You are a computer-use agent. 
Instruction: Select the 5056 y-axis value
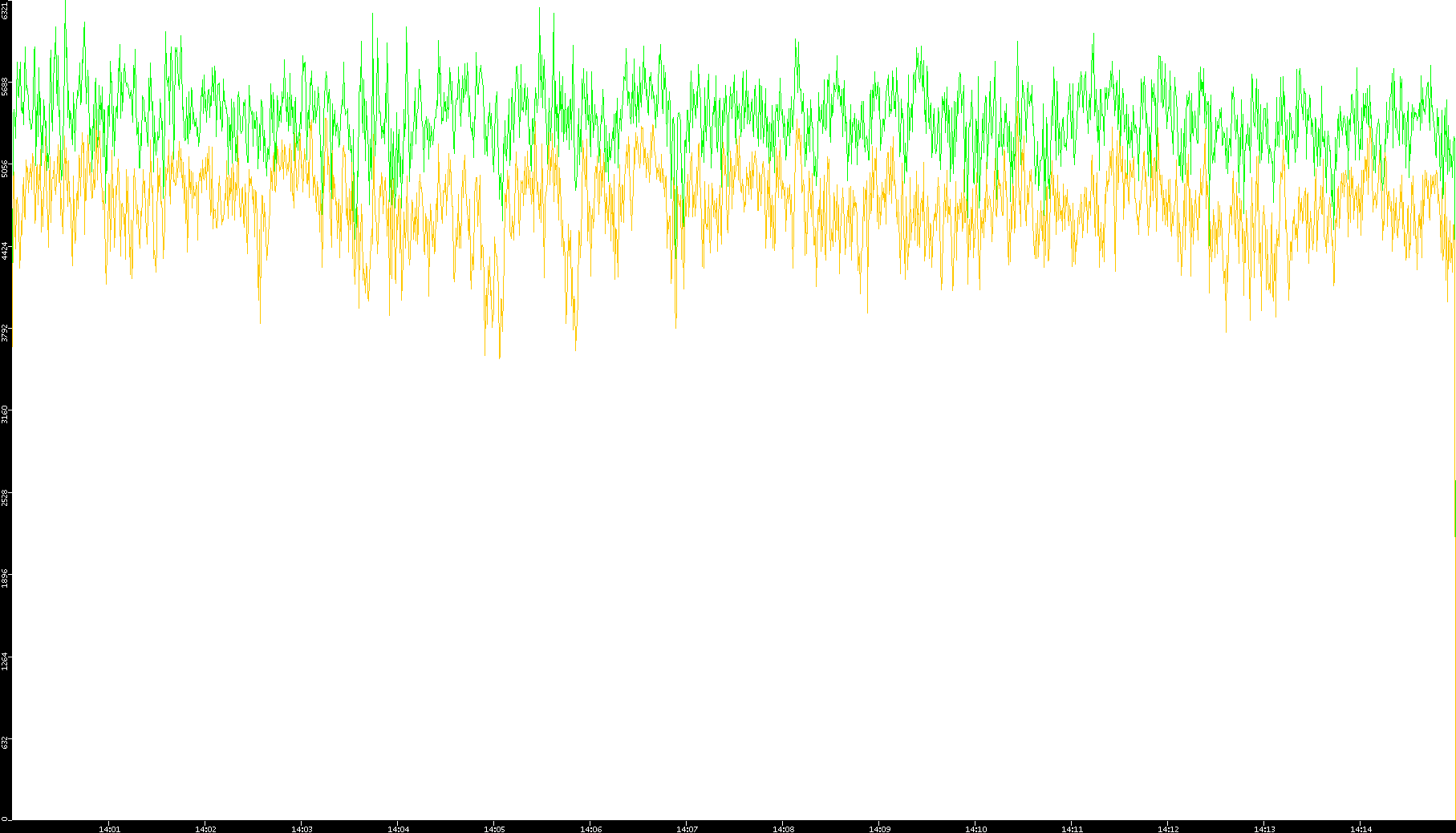click(x=6, y=168)
